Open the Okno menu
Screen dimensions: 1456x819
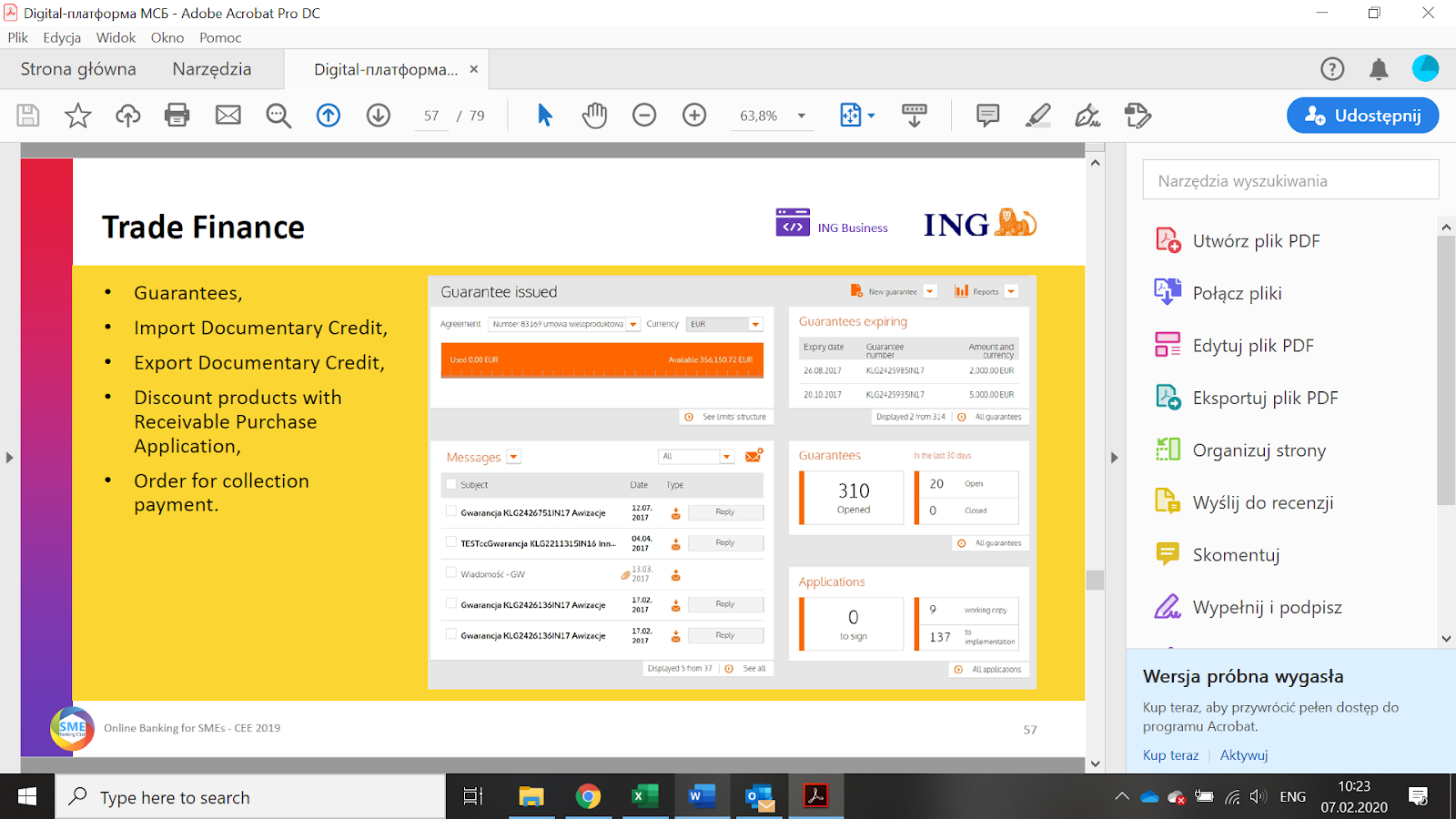pos(167,37)
